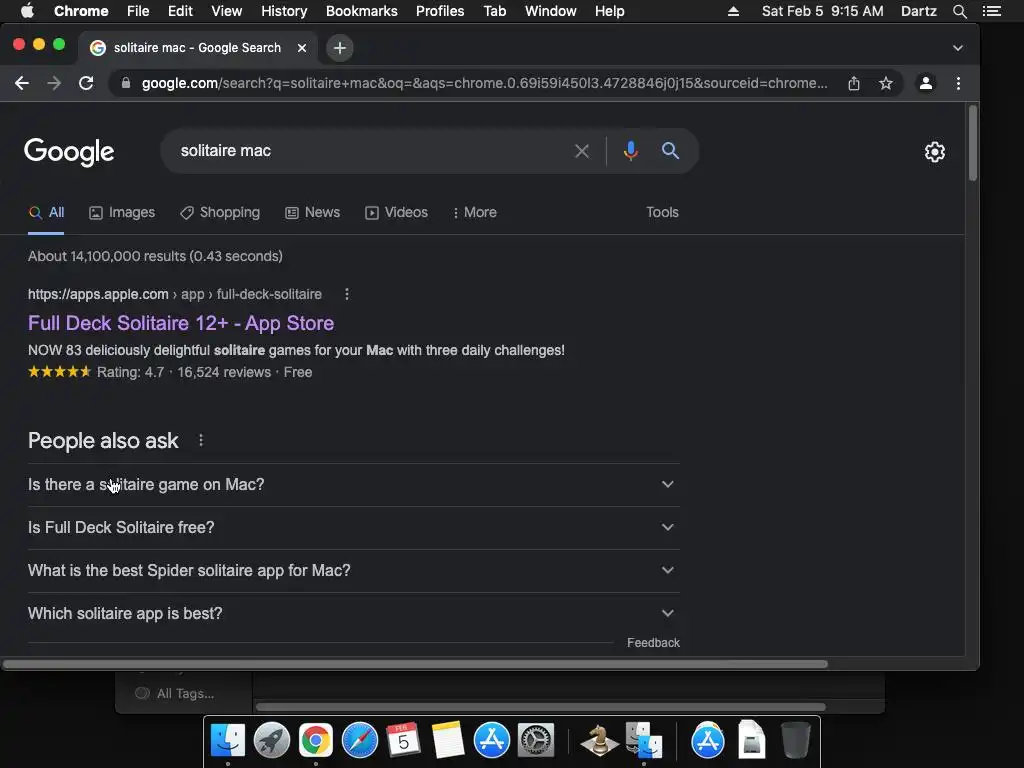Click the date and time in the menu bar

click(x=822, y=11)
